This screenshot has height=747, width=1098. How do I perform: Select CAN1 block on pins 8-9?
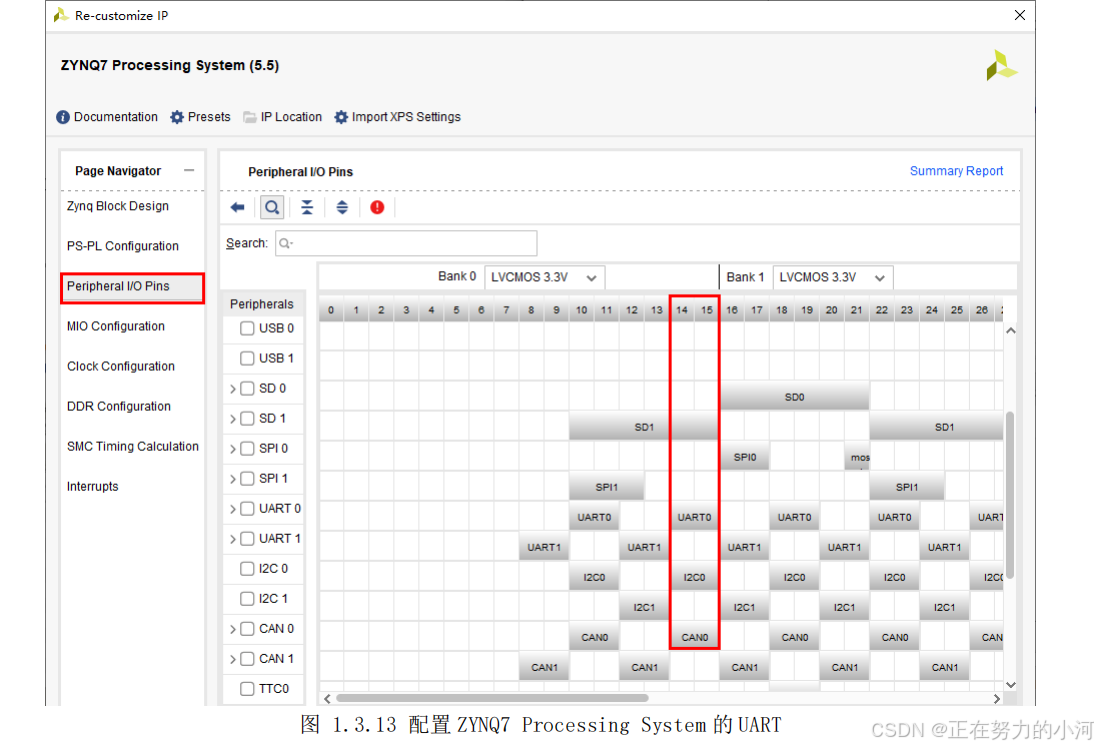[x=543, y=667]
